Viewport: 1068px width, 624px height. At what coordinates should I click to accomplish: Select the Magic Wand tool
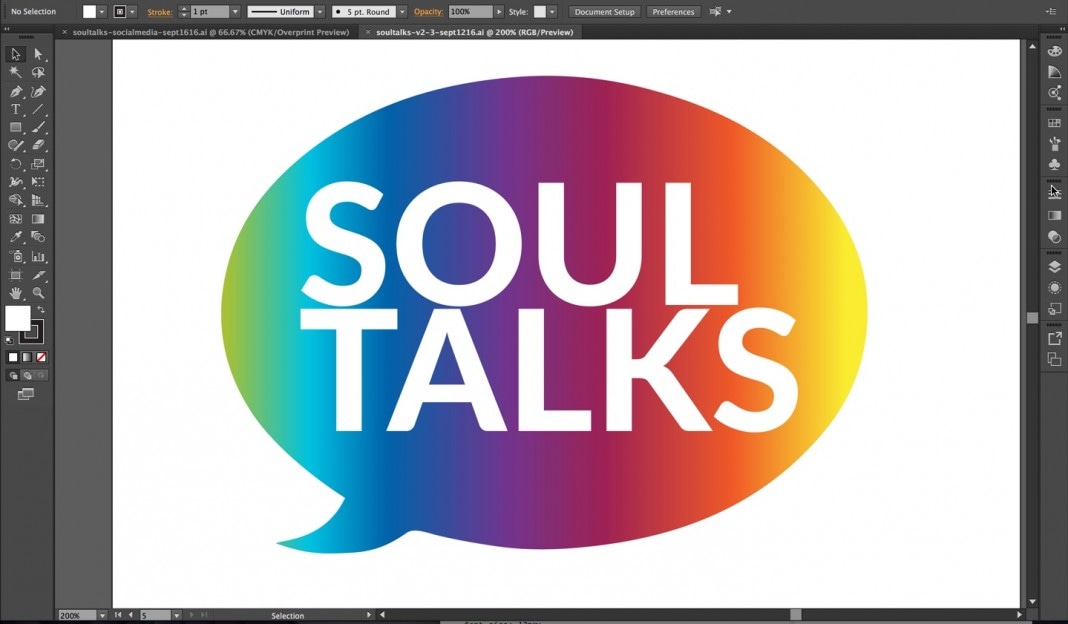point(16,72)
